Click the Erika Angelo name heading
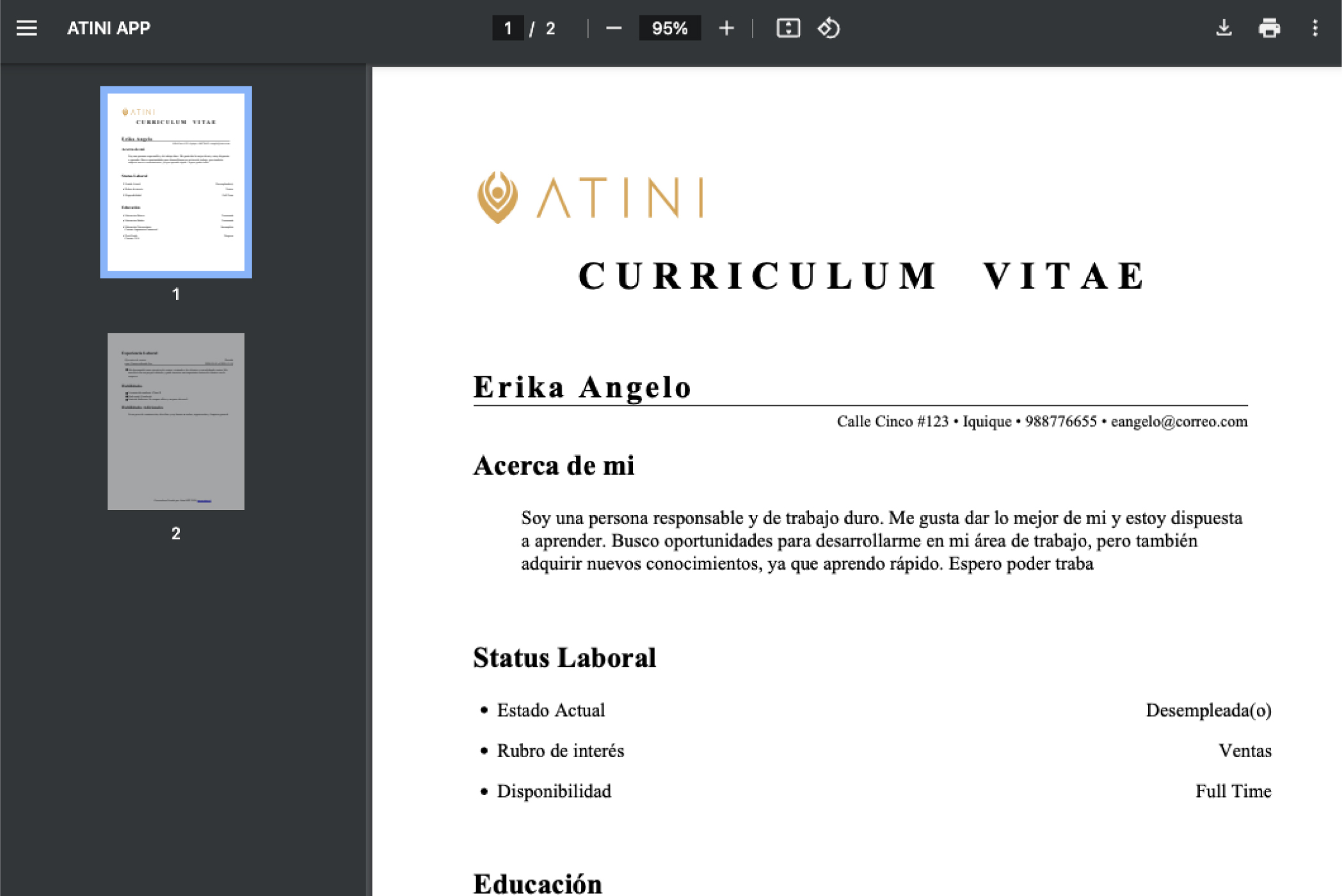 click(582, 387)
